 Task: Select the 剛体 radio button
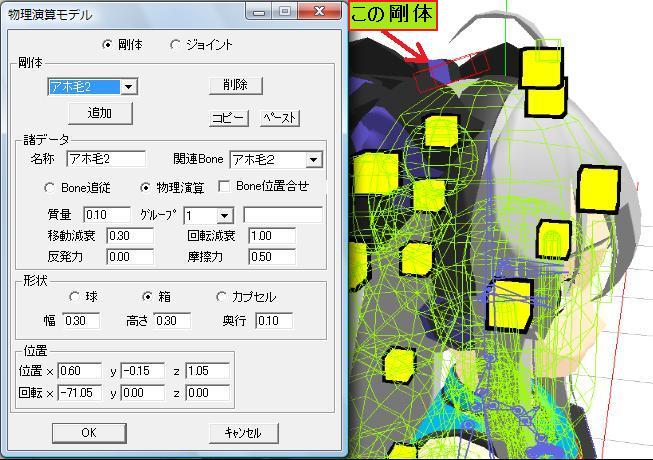click(107, 45)
